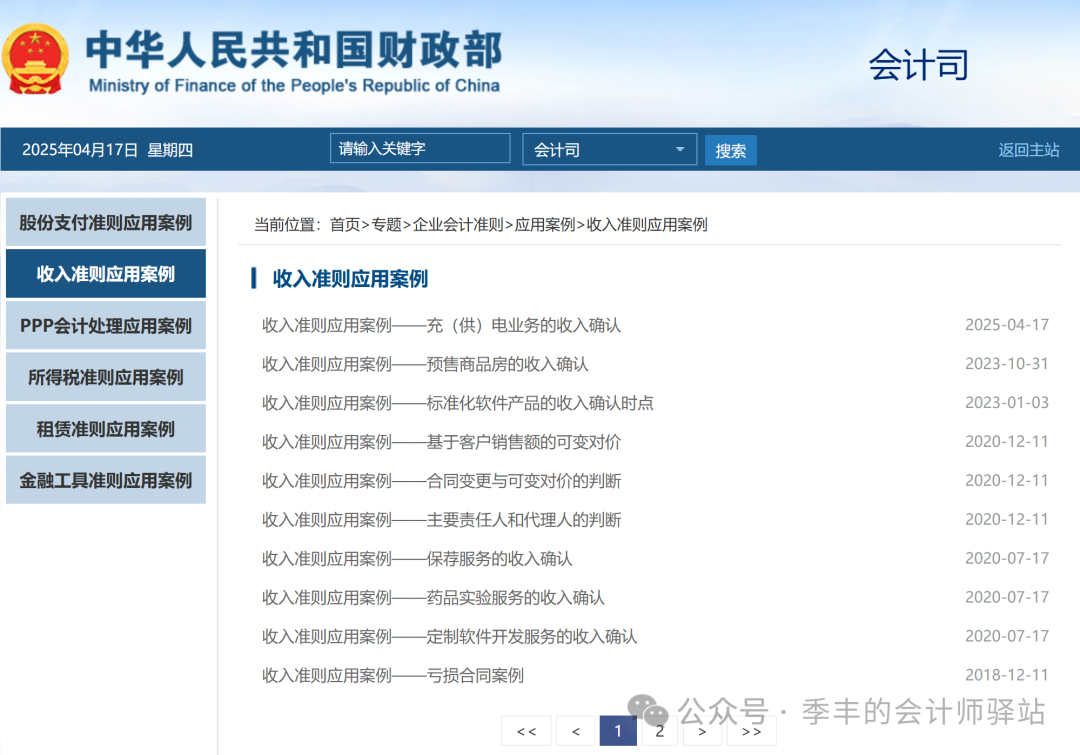
Task: Click the 搜索 search button
Action: [x=730, y=148]
